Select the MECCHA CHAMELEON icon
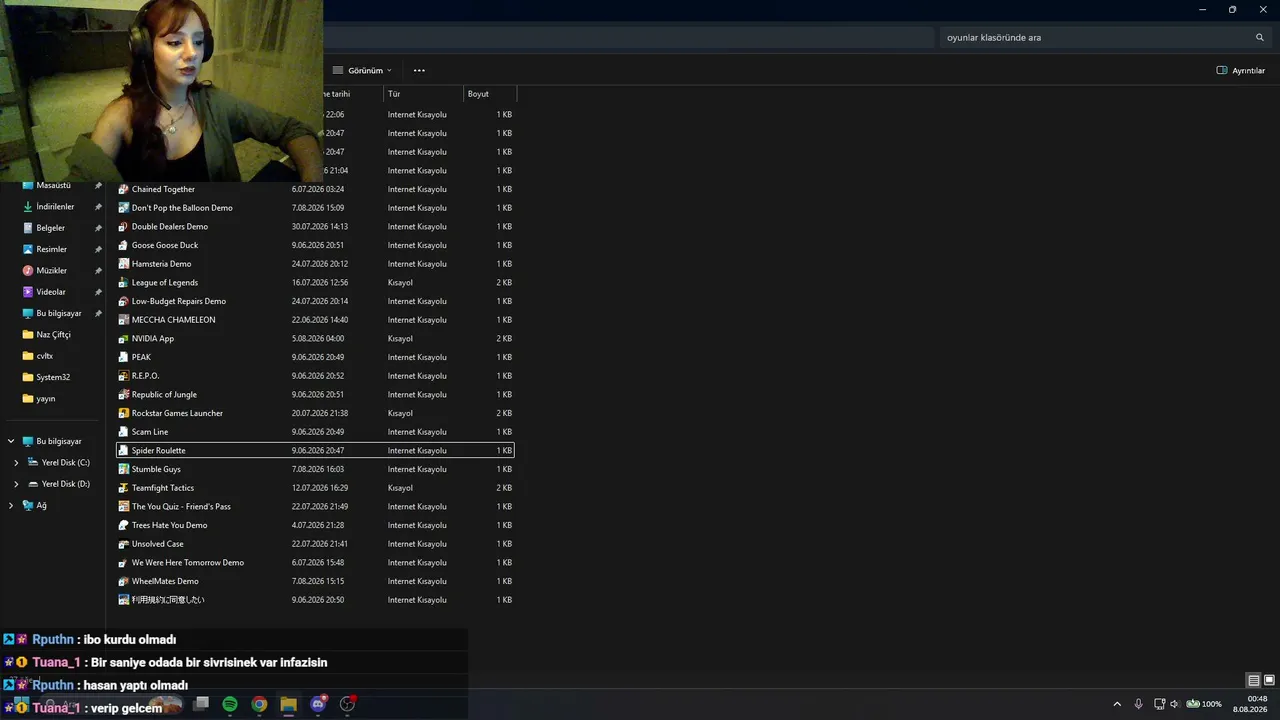The image size is (1280, 720). (124, 320)
